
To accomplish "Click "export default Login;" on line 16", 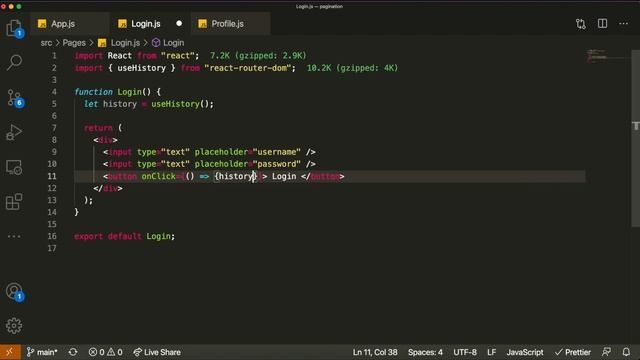I will pyautogui.click(x=124, y=236).
